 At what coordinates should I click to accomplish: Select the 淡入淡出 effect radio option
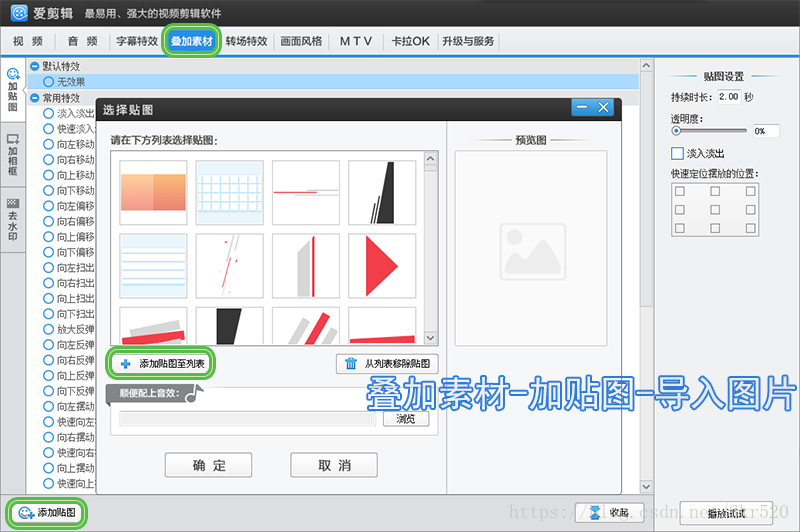pos(49,113)
